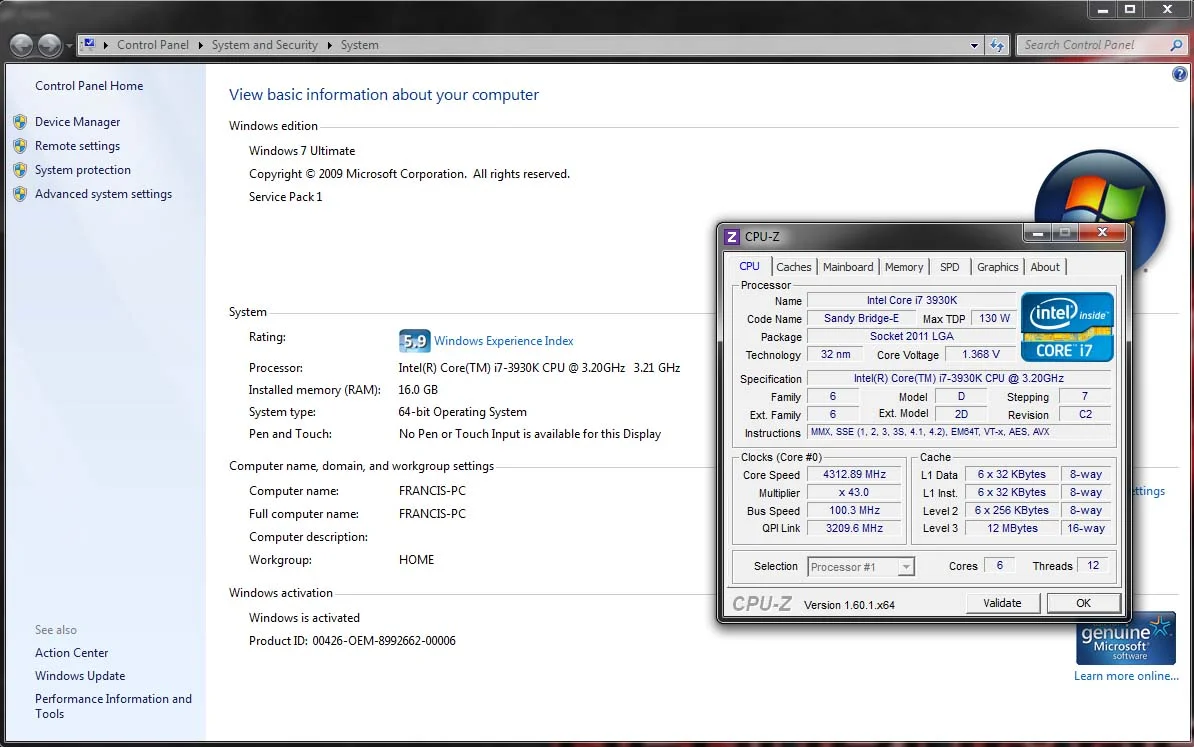This screenshot has height=747, width=1194.
Task: Open Remote settings
Action: pyautogui.click(x=78, y=146)
